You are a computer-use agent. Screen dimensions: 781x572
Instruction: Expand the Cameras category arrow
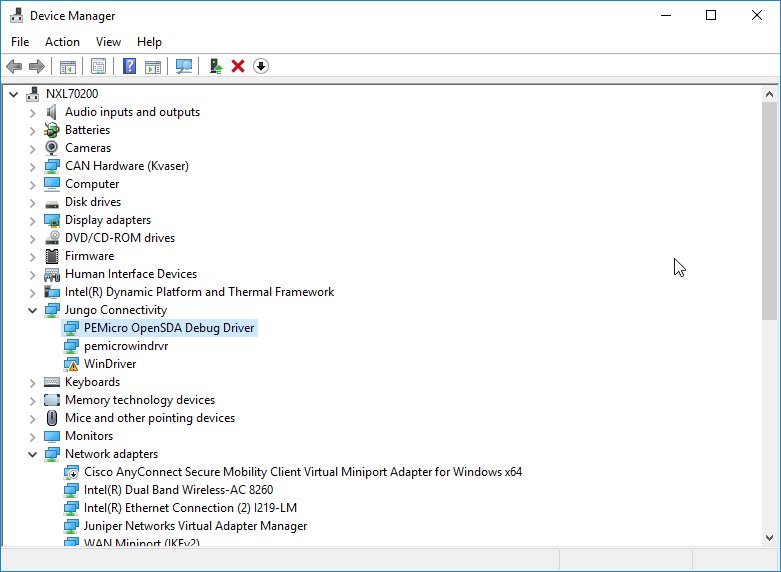click(32, 148)
